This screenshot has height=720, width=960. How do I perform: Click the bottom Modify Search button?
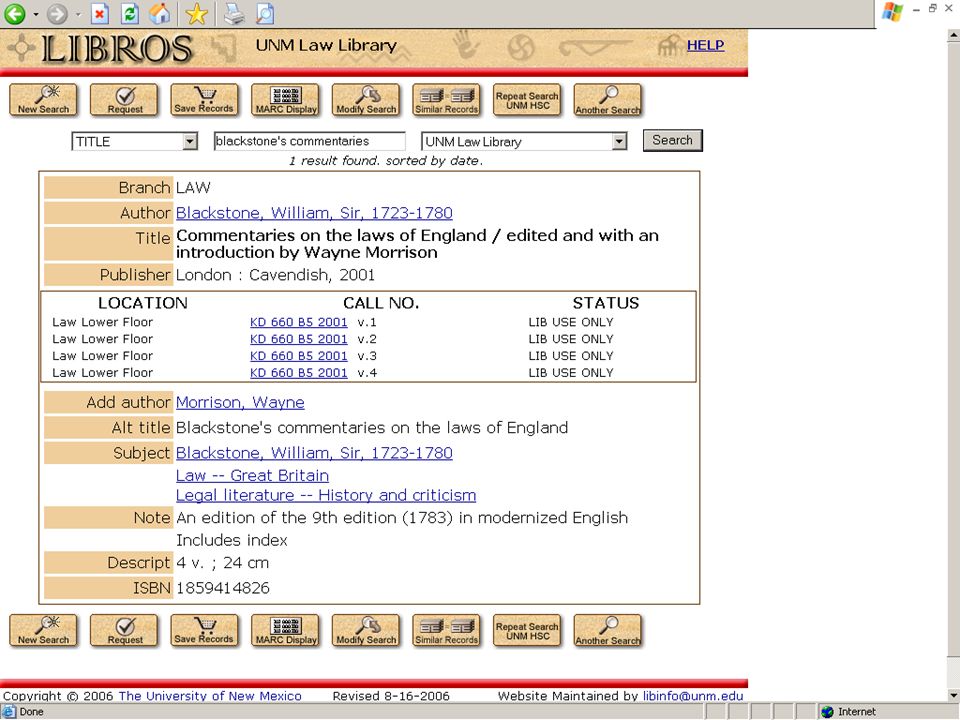point(366,631)
